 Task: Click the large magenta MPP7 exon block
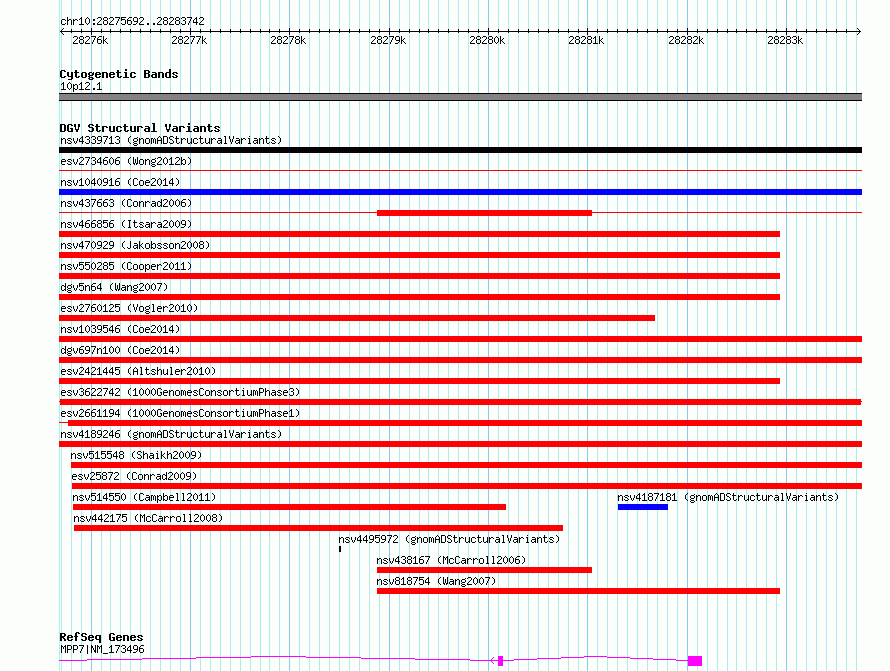click(695, 661)
